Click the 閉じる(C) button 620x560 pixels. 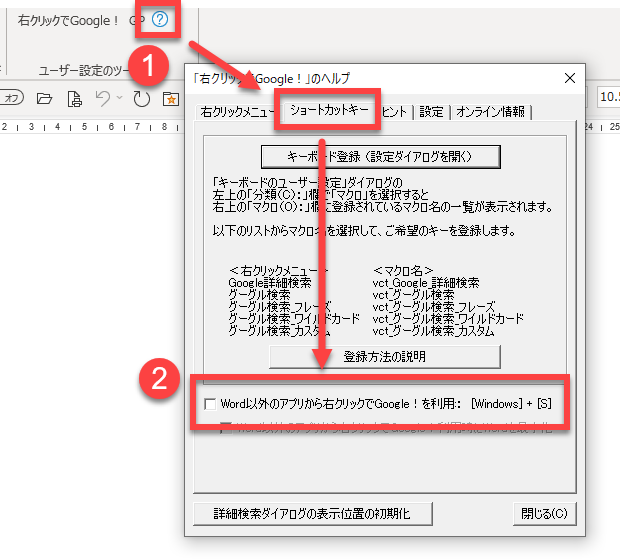(543, 514)
